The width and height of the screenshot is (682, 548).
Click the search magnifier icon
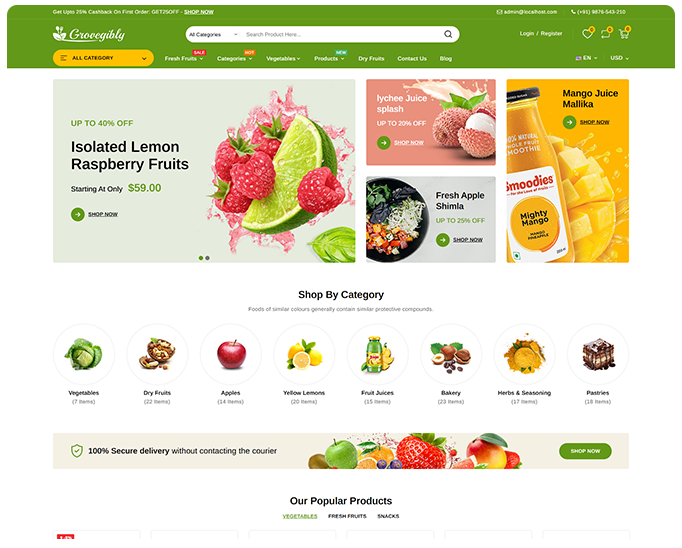448,34
